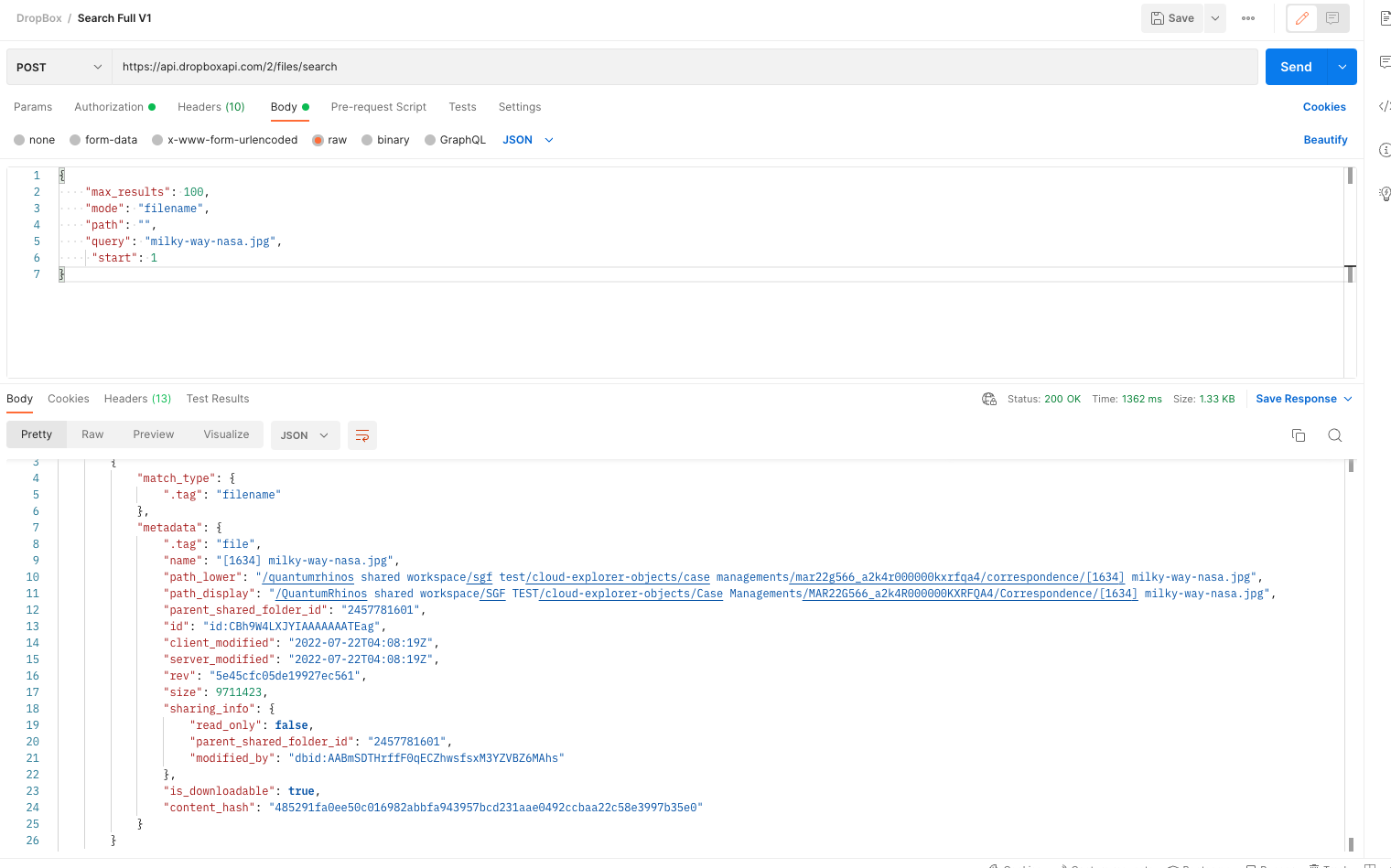
Task: Click the 'Time: 1362 ms' text
Action: tap(1127, 399)
